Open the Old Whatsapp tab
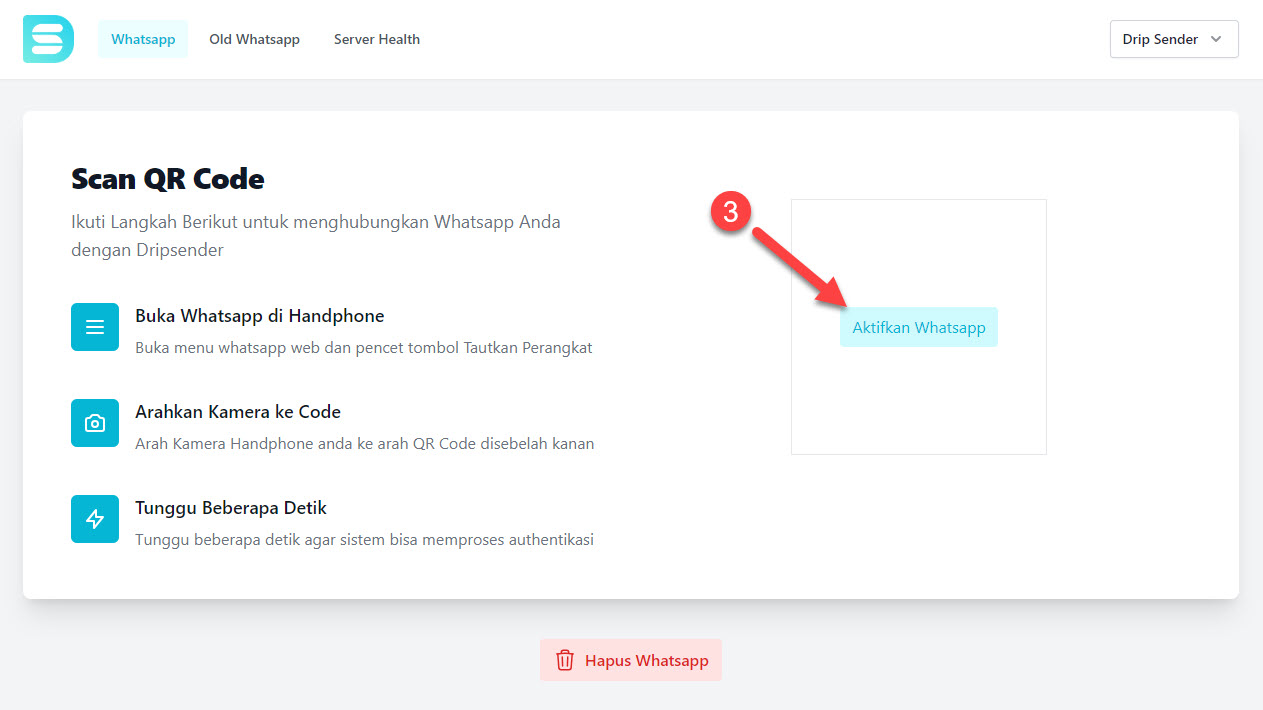 point(254,39)
